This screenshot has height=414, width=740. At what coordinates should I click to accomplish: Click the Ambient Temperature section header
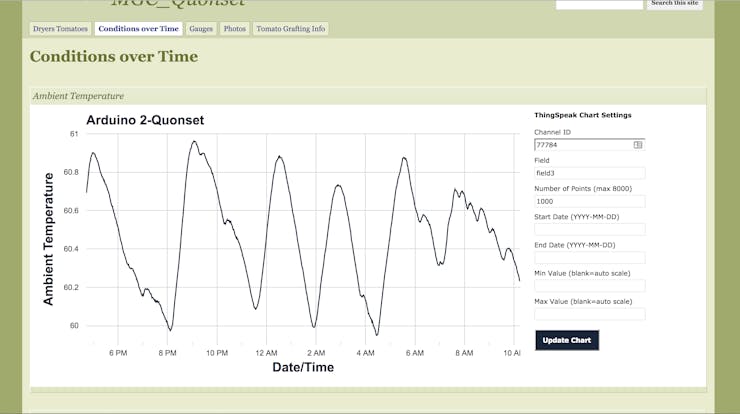[78, 96]
